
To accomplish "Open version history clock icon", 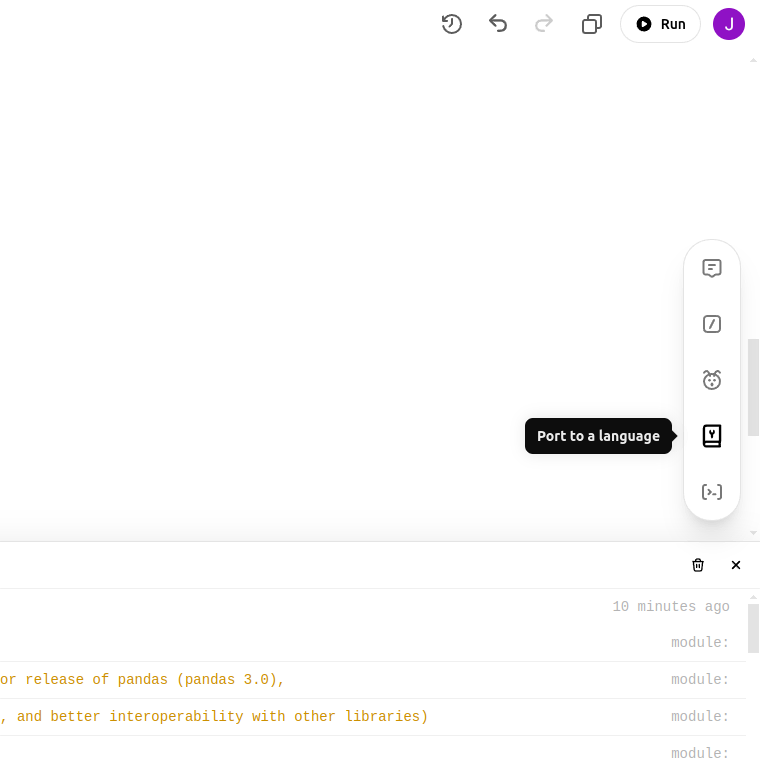I will click(451, 24).
